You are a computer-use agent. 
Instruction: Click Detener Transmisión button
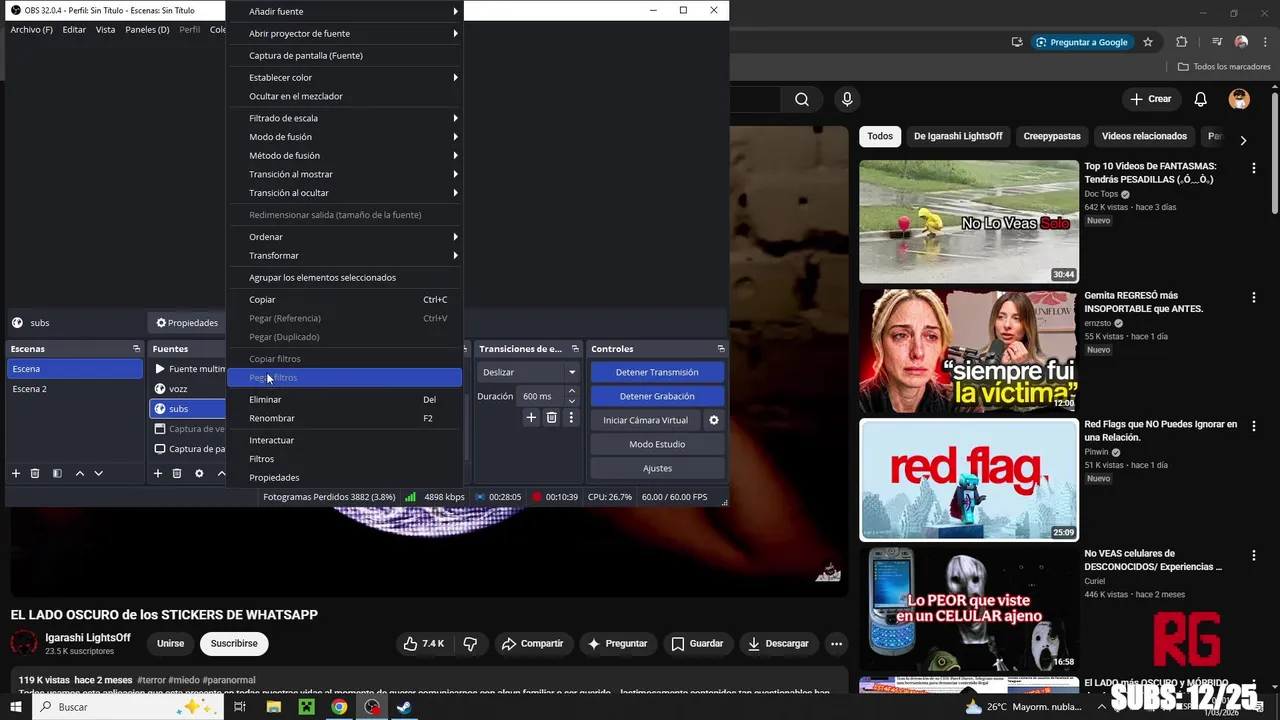point(657,372)
